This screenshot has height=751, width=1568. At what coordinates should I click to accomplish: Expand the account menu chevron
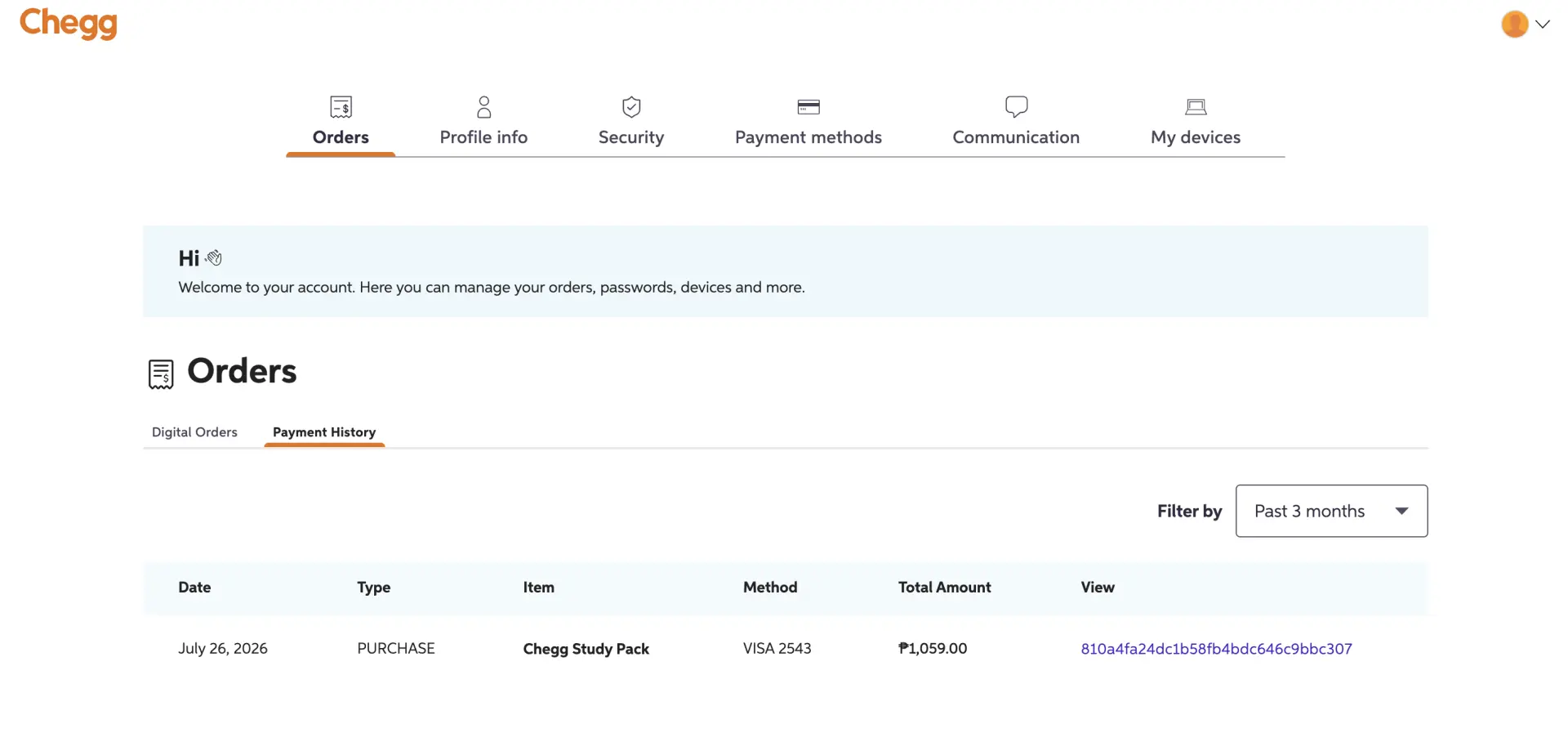click(1543, 25)
